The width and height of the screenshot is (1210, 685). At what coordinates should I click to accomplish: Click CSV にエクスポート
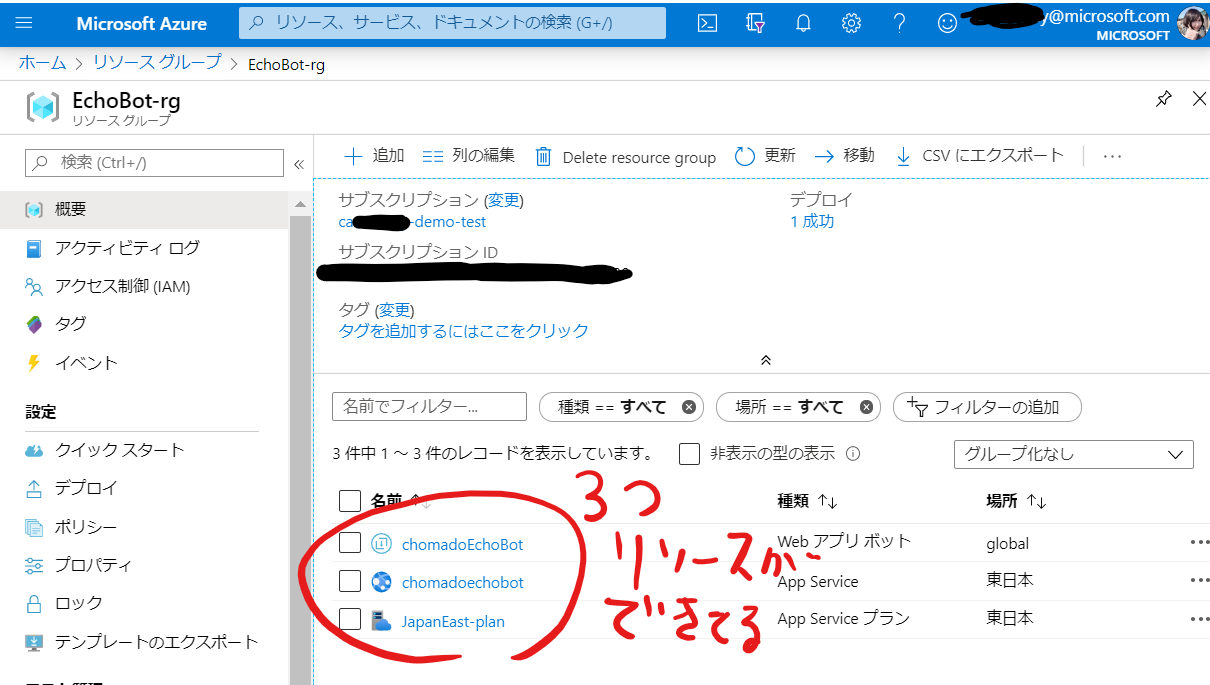tap(980, 156)
